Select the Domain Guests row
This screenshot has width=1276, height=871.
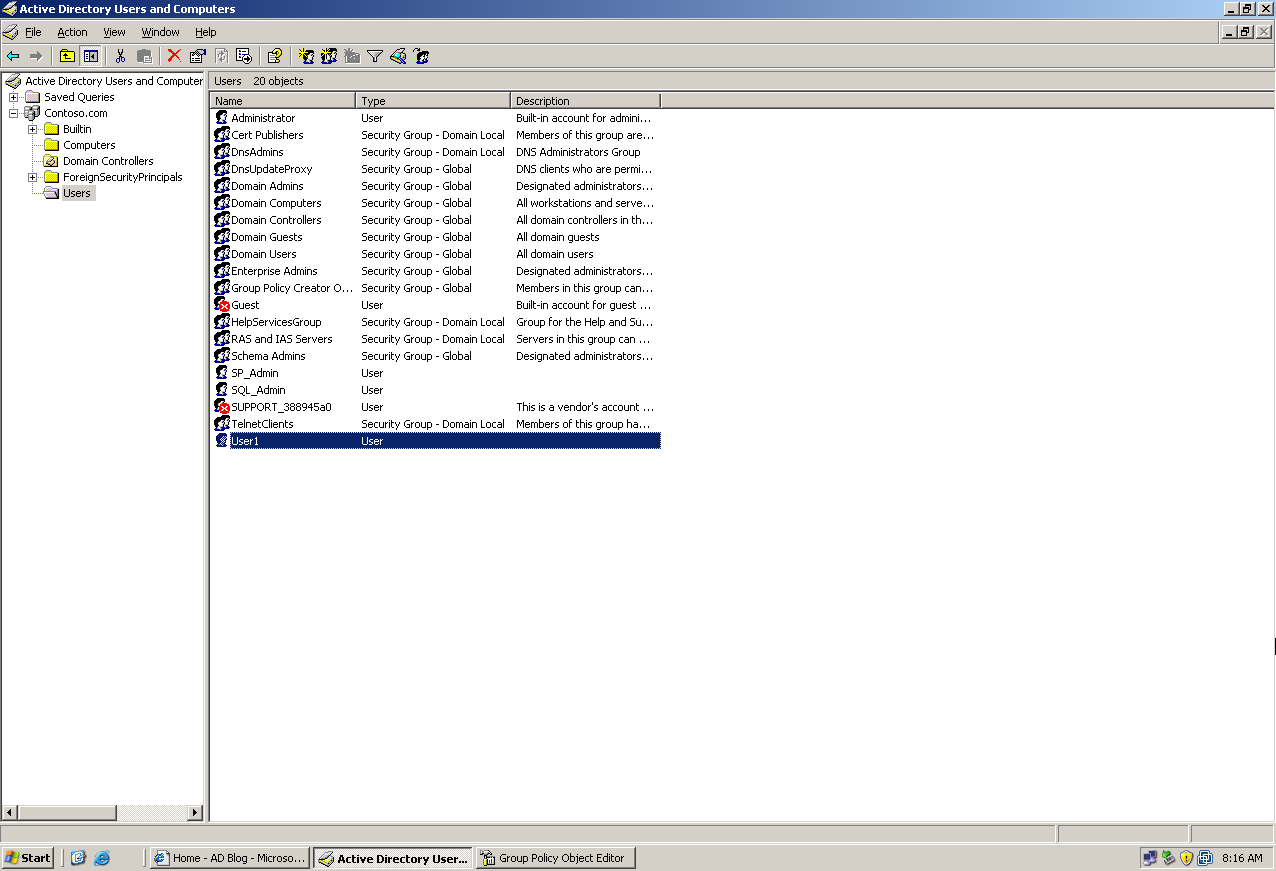point(436,237)
